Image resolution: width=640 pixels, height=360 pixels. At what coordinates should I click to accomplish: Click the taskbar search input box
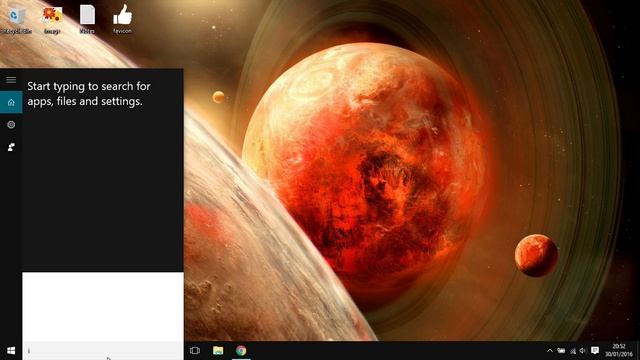click(x=103, y=351)
